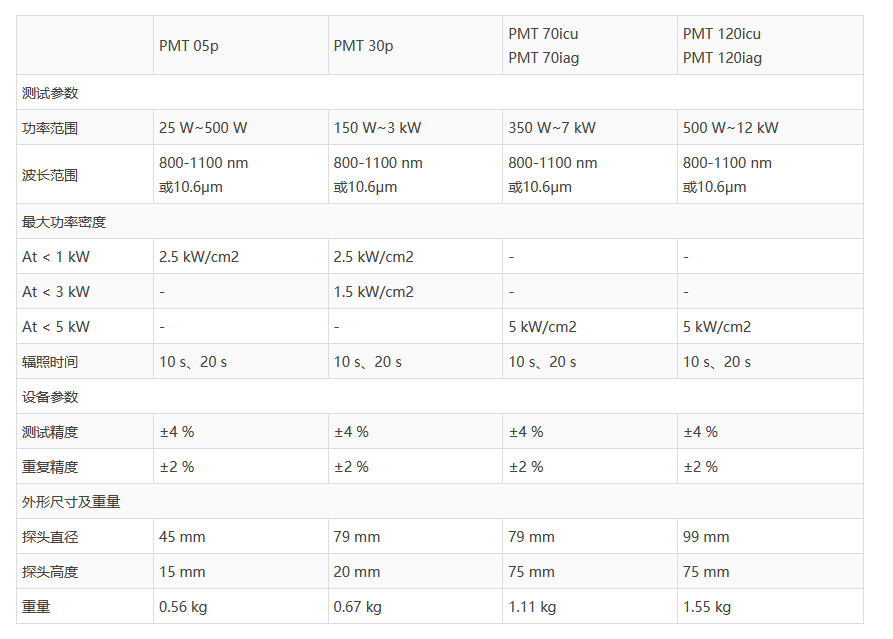The height and width of the screenshot is (639, 893).
Task: Click the 辐照时间 row label
Action: pos(50,362)
